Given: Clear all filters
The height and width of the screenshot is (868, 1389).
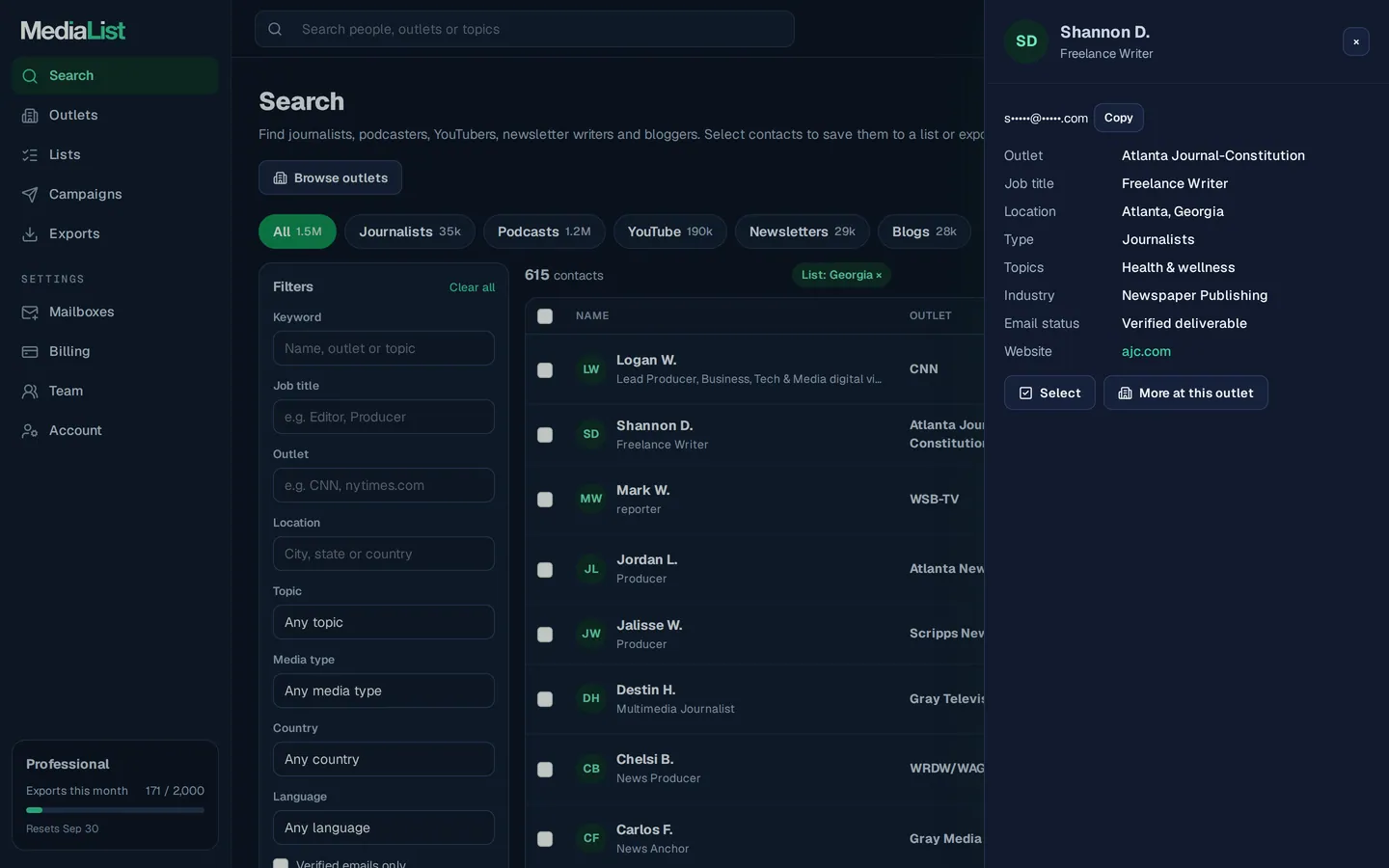Looking at the screenshot, I should [x=472, y=287].
